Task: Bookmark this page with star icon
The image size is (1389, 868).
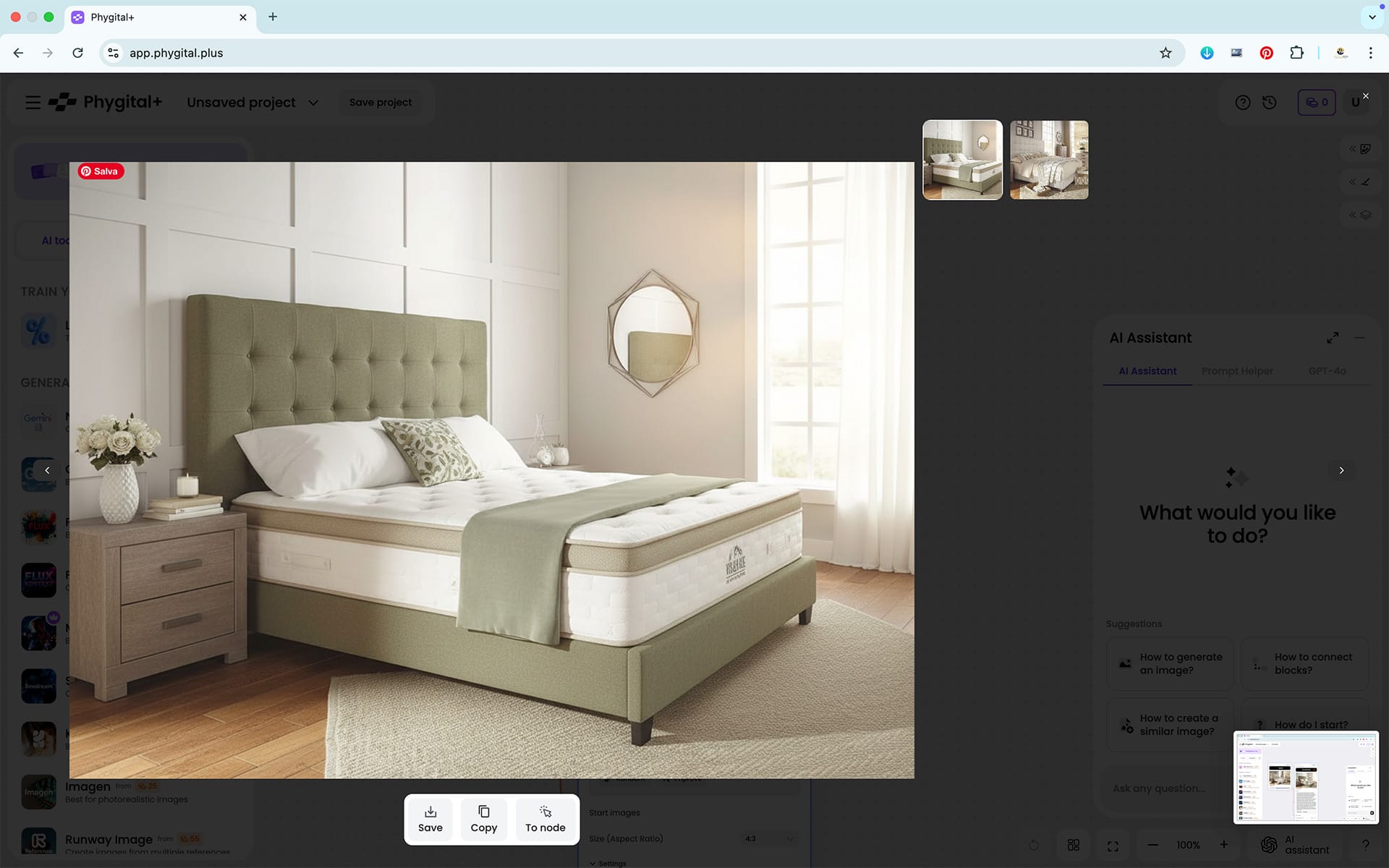Action: pos(1165,53)
